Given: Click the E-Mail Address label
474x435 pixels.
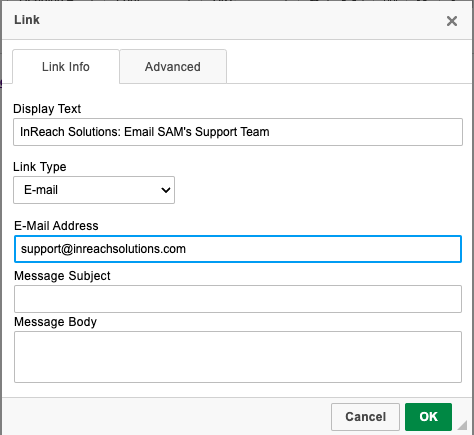Looking at the screenshot, I should pyautogui.click(x=56, y=226).
